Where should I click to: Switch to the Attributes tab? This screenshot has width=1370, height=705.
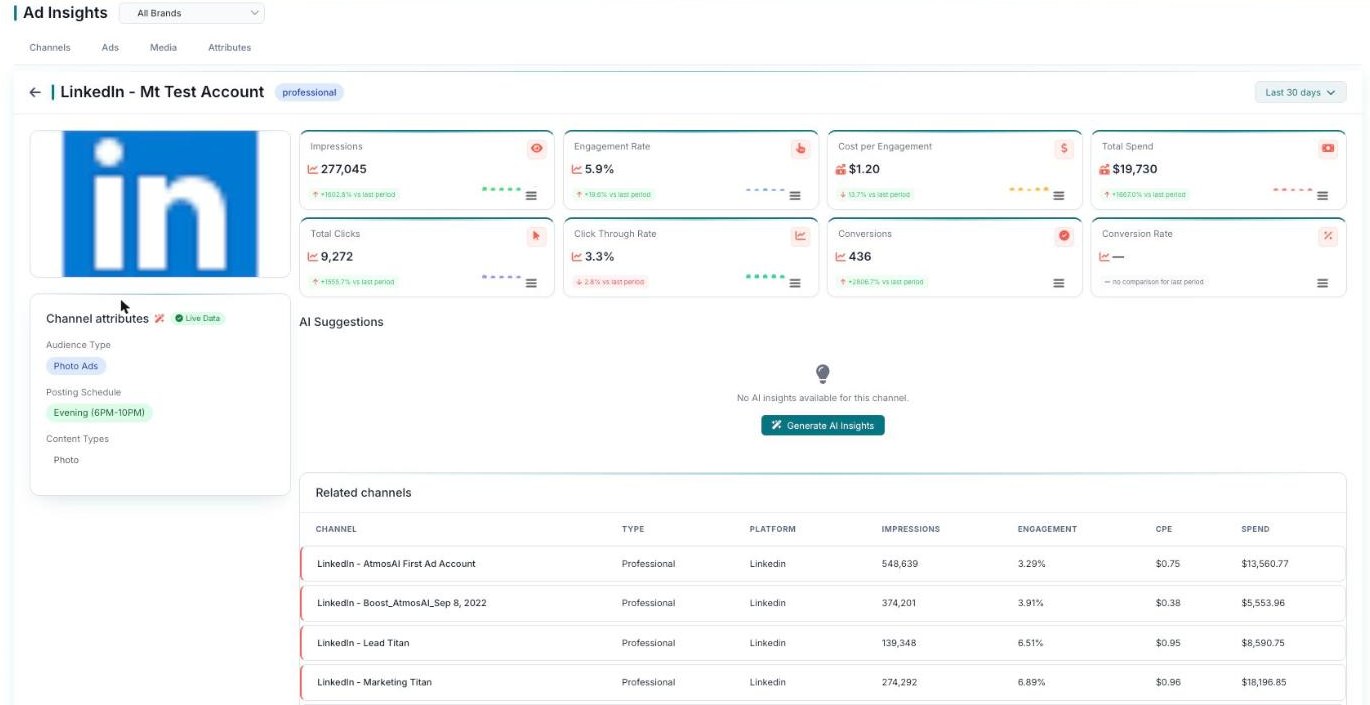[229, 47]
